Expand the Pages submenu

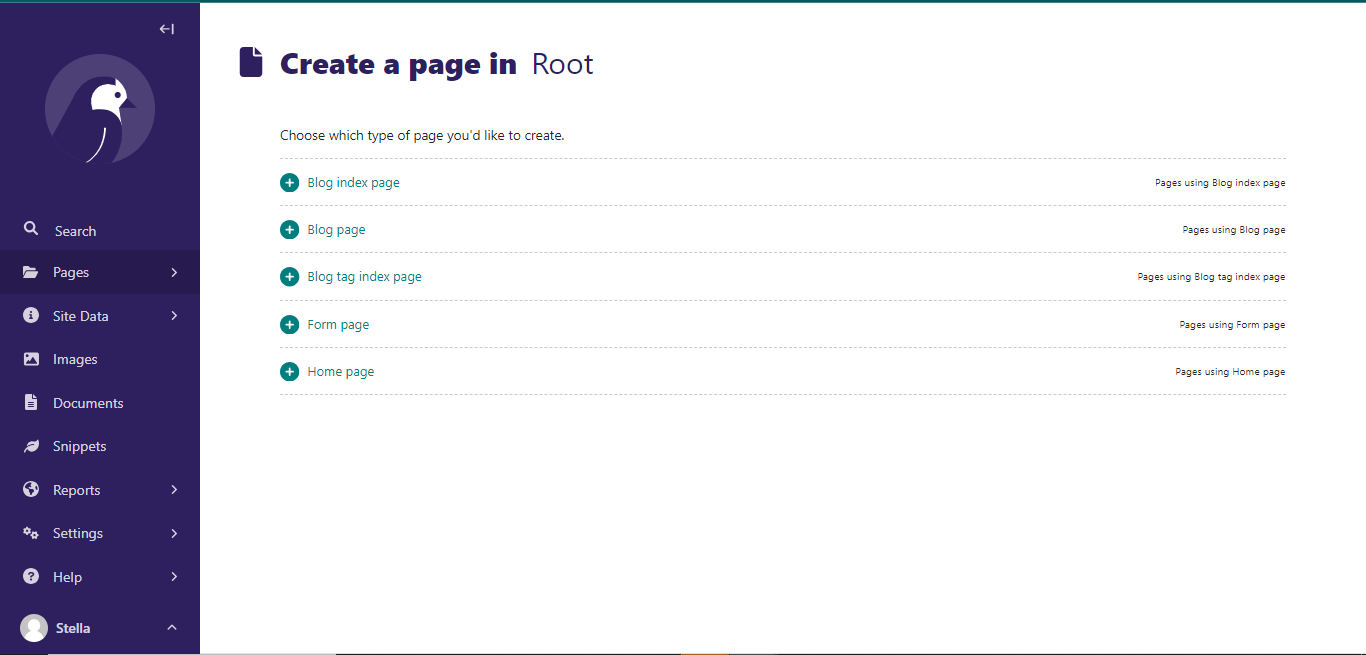click(x=173, y=272)
